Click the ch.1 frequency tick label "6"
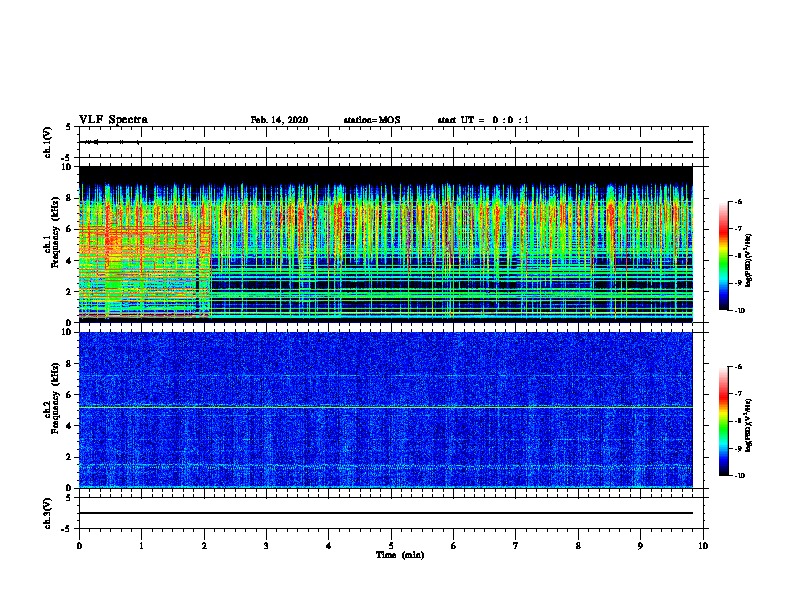 pyautogui.click(x=70, y=229)
